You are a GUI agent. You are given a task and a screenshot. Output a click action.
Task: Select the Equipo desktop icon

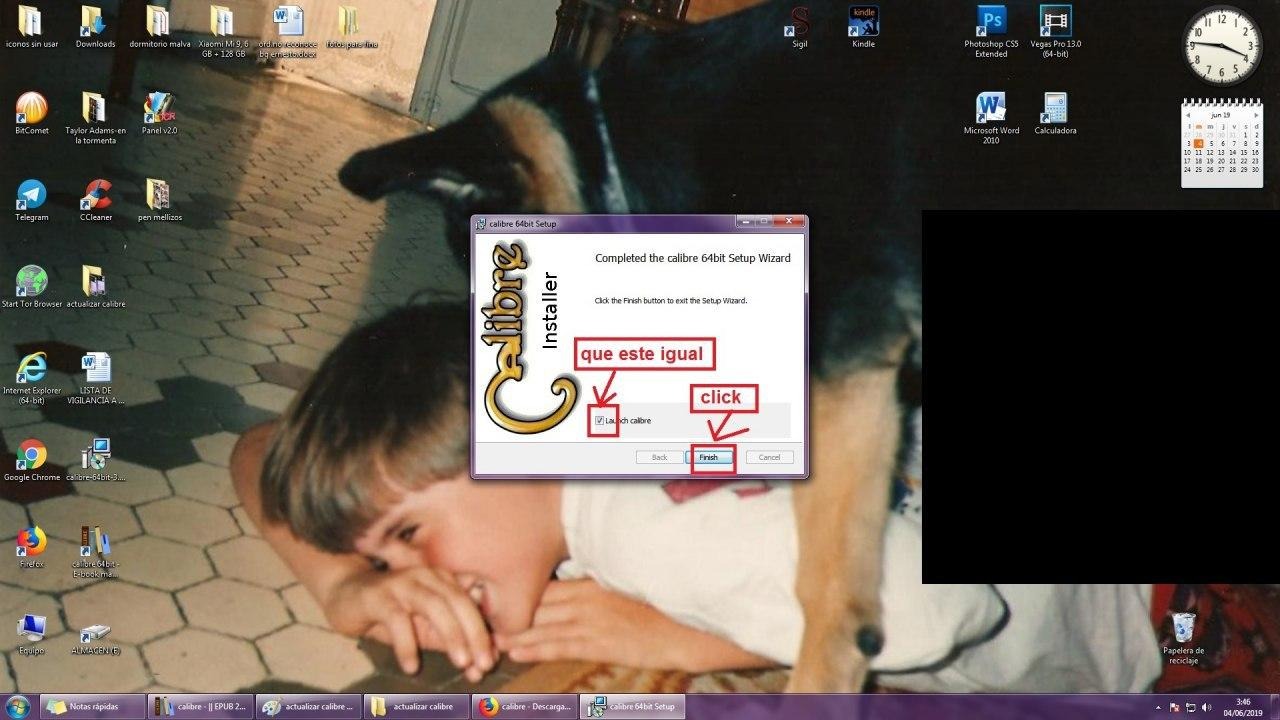coord(32,633)
